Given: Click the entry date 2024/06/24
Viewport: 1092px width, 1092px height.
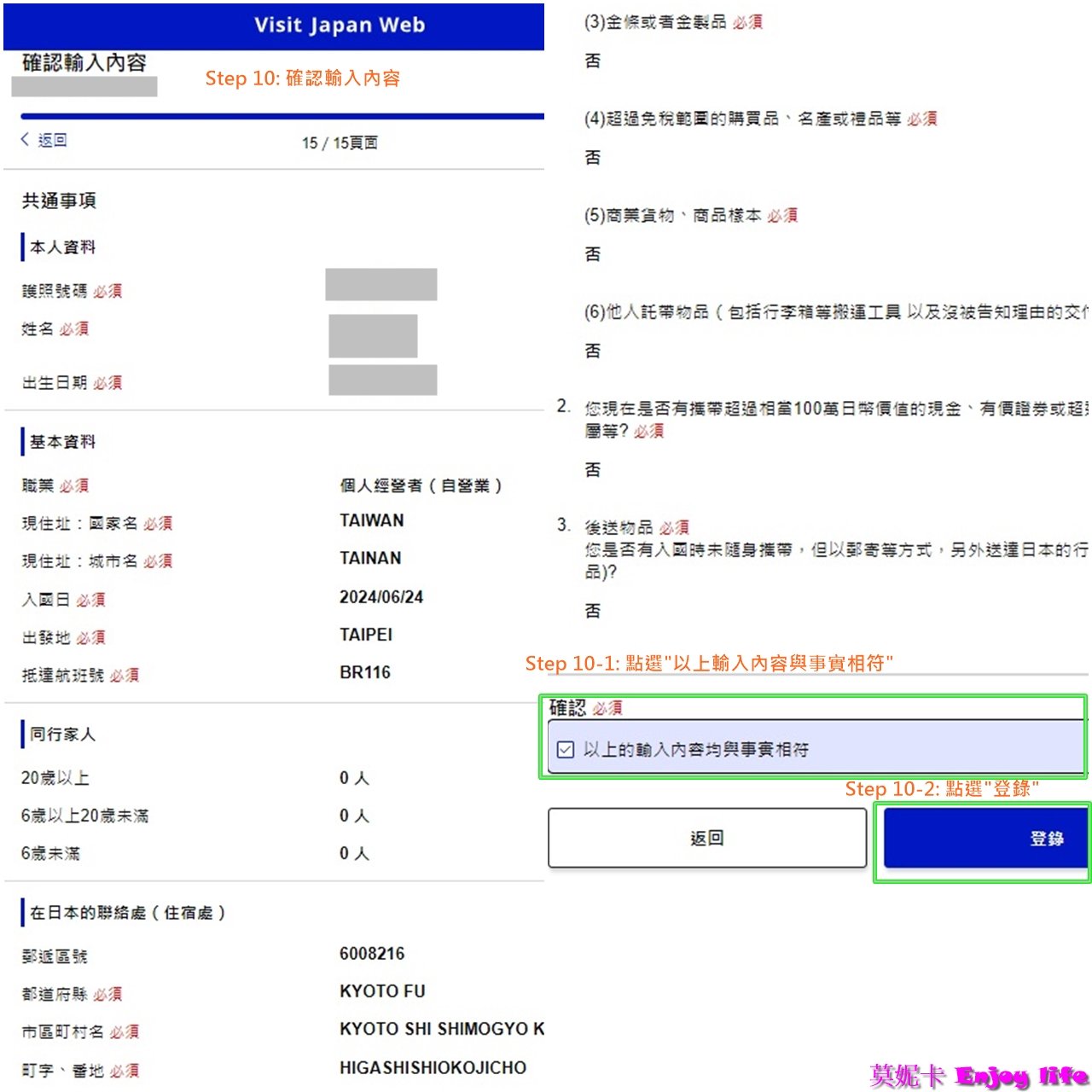Looking at the screenshot, I should (x=381, y=597).
